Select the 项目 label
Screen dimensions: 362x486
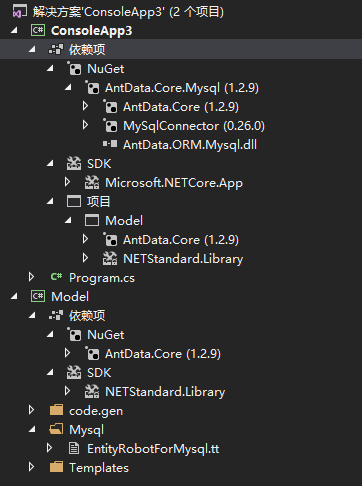point(99,202)
